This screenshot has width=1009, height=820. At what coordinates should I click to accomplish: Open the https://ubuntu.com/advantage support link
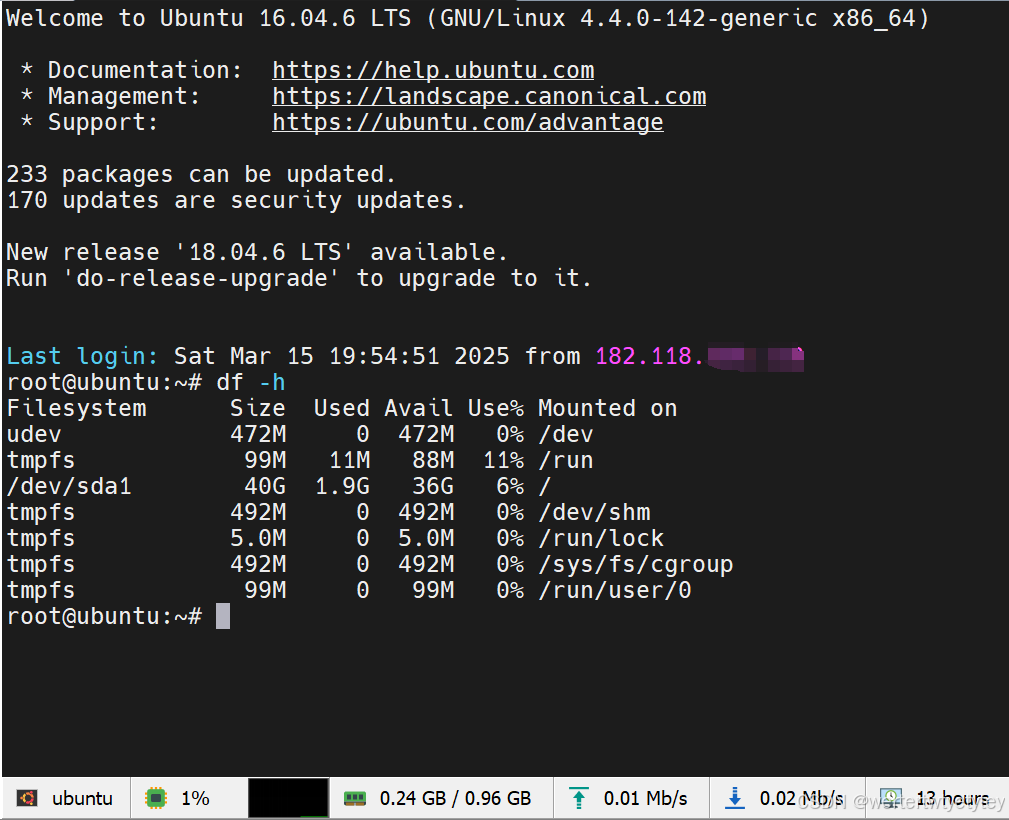(x=468, y=122)
